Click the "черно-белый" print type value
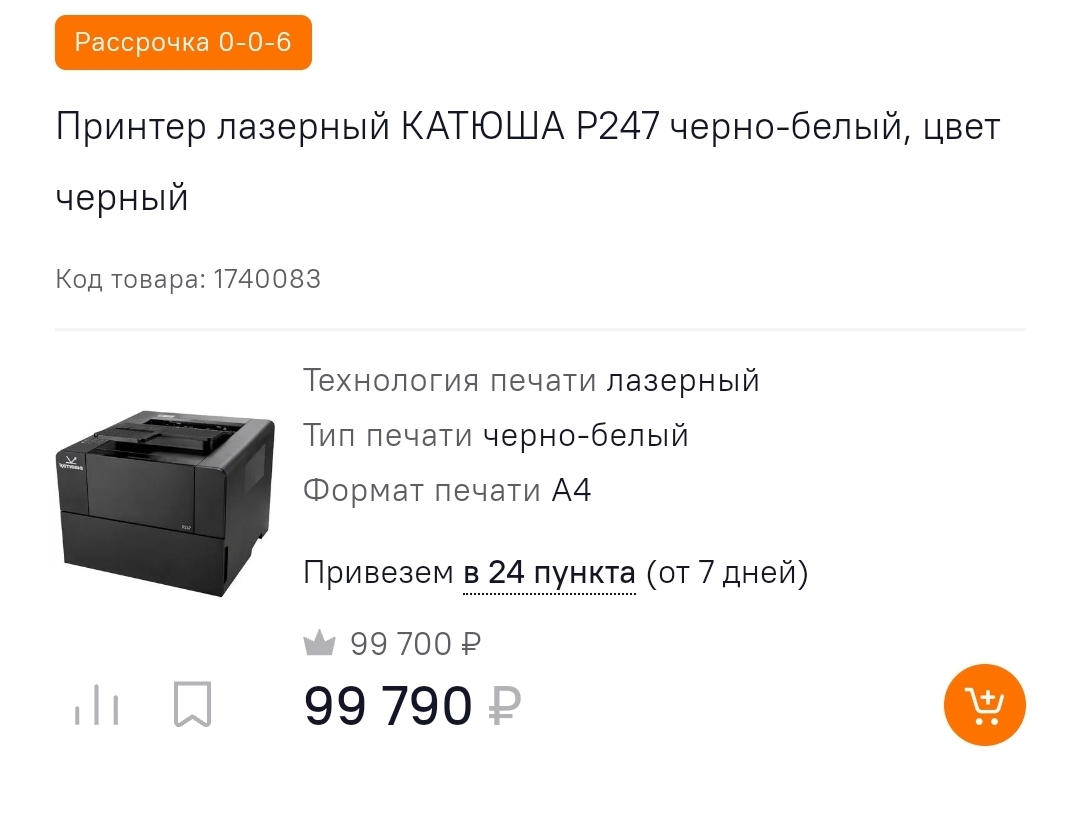This screenshot has height=819, width=1080. point(585,436)
